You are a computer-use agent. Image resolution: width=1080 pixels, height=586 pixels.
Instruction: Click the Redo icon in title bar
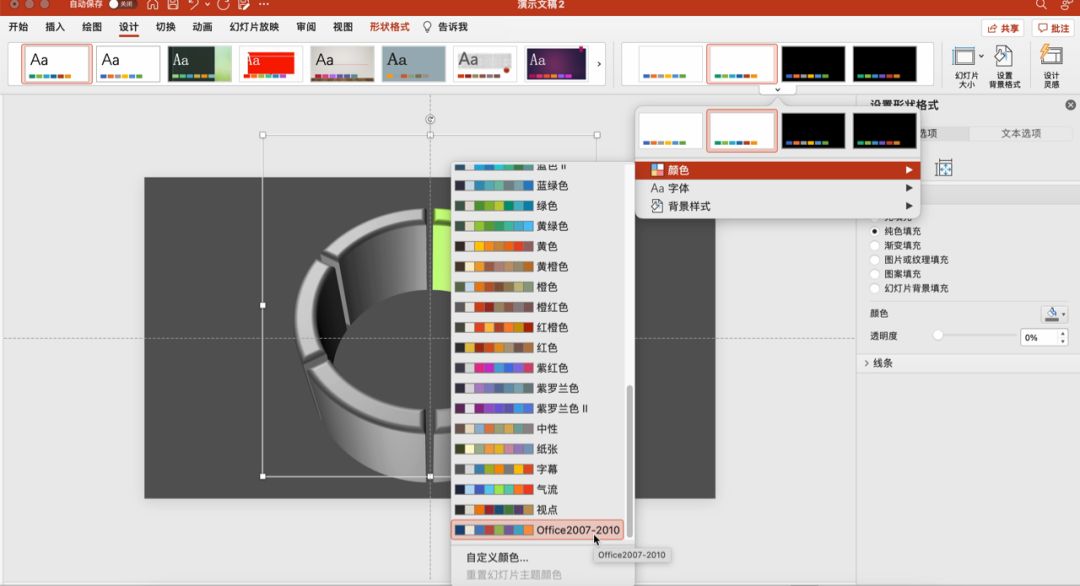click(223, 5)
